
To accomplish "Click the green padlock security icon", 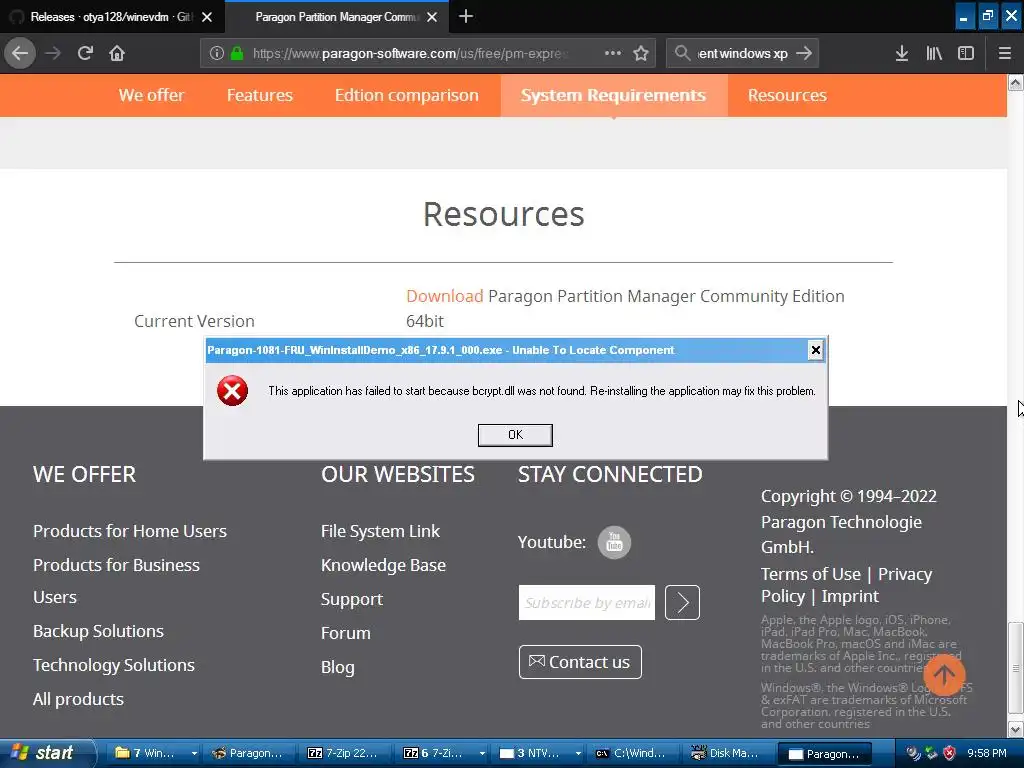I will (x=237, y=53).
